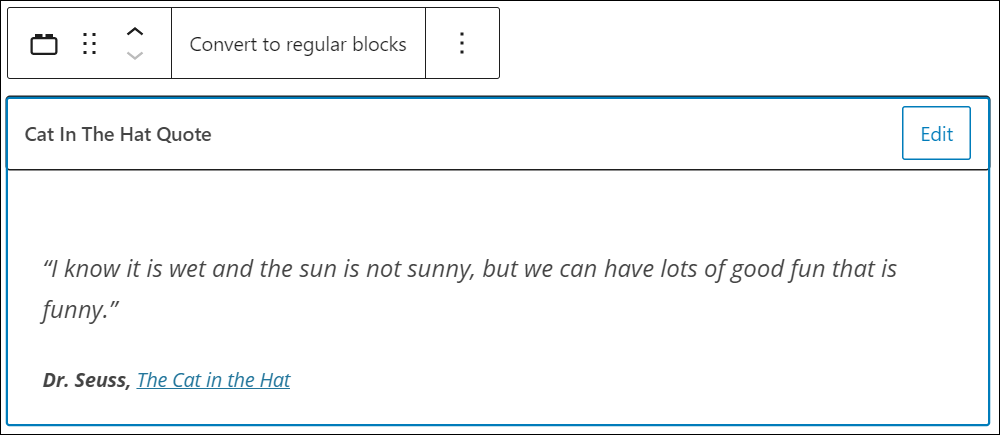Click the Edit button for the reusable block
The height and width of the screenshot is (435, 1000).
point(936,133)
